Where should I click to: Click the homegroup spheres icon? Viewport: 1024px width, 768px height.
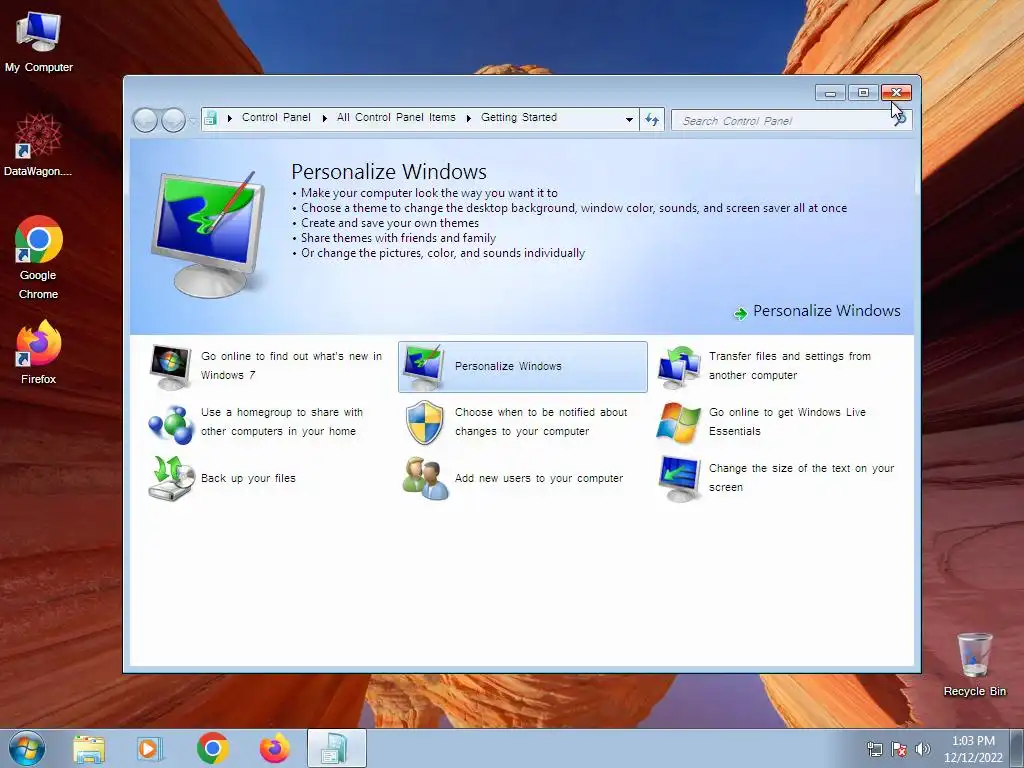(170, 424)
